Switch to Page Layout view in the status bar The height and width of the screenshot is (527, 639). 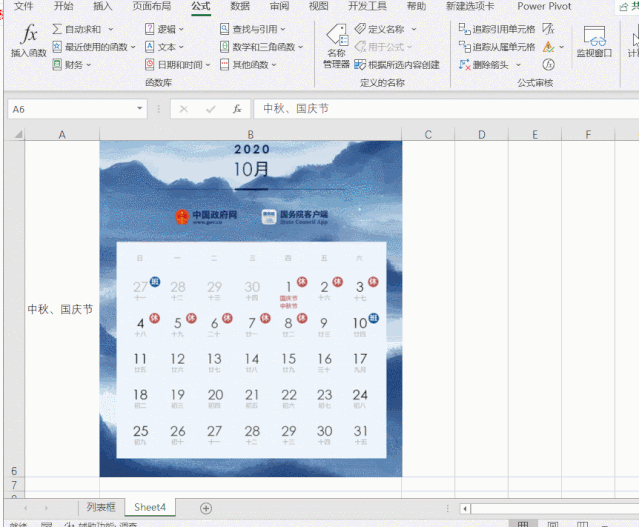[553, 524]
